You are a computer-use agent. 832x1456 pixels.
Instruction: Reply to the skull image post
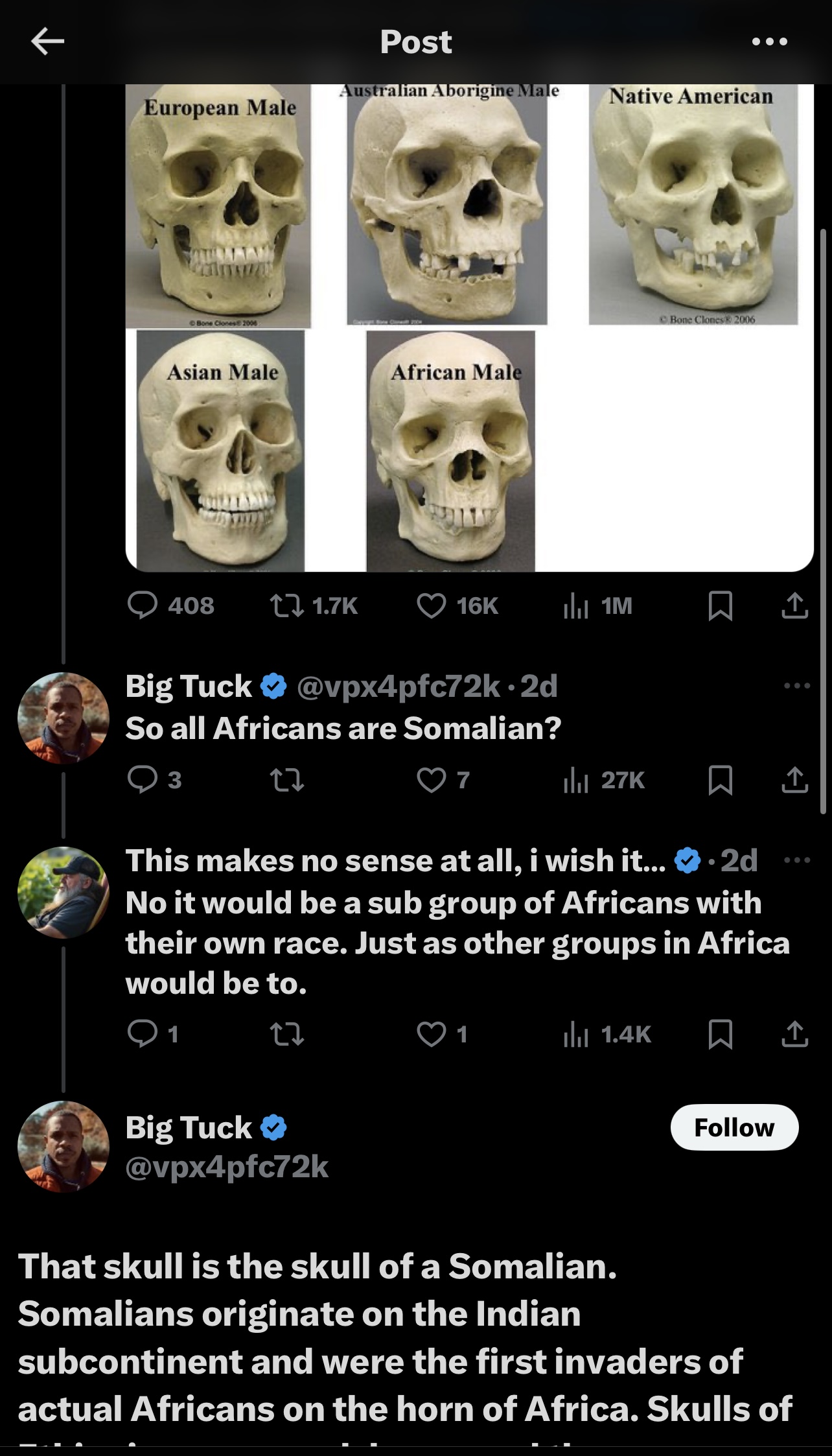143,605
